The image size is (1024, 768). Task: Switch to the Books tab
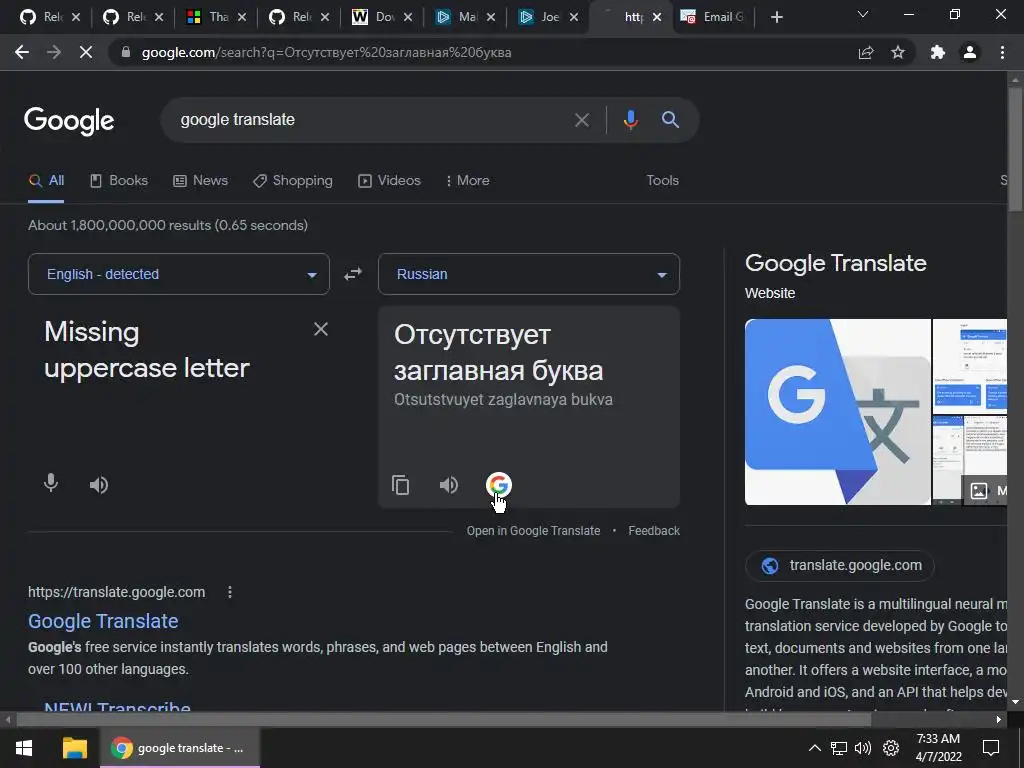118,180
